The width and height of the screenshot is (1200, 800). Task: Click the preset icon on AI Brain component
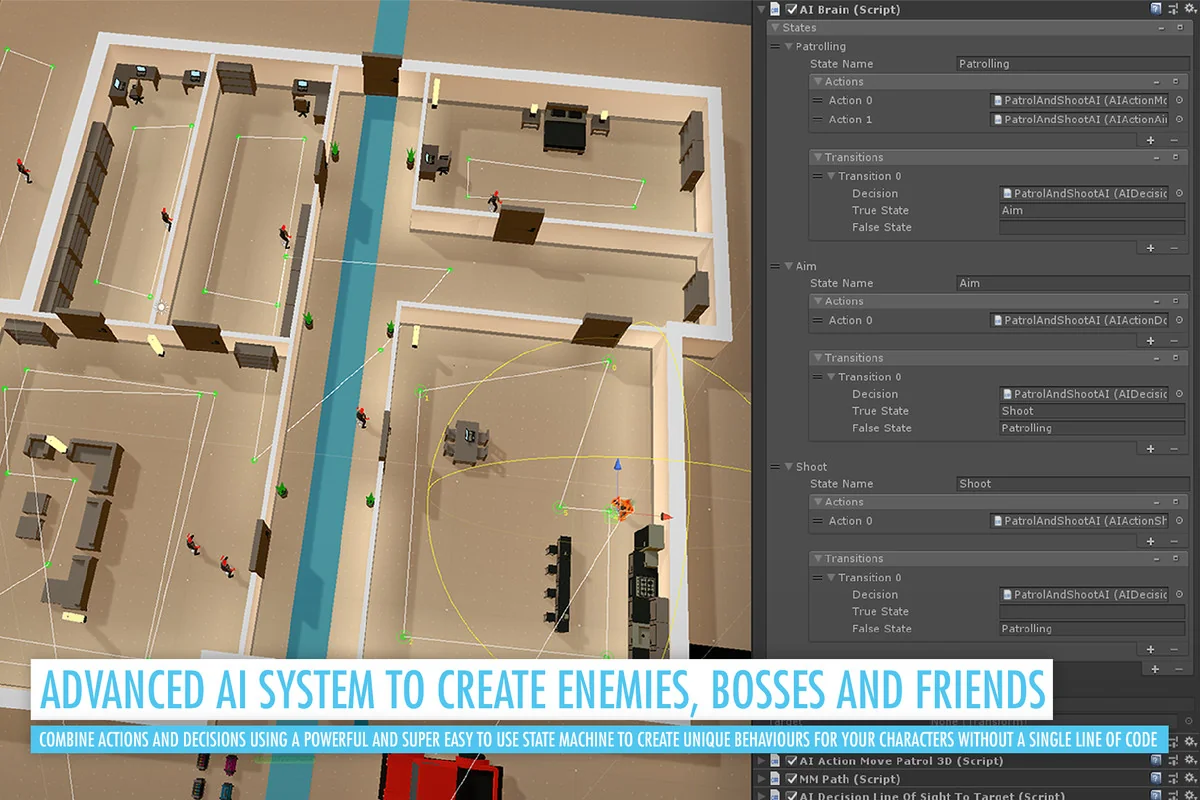tap(1172, 9)
